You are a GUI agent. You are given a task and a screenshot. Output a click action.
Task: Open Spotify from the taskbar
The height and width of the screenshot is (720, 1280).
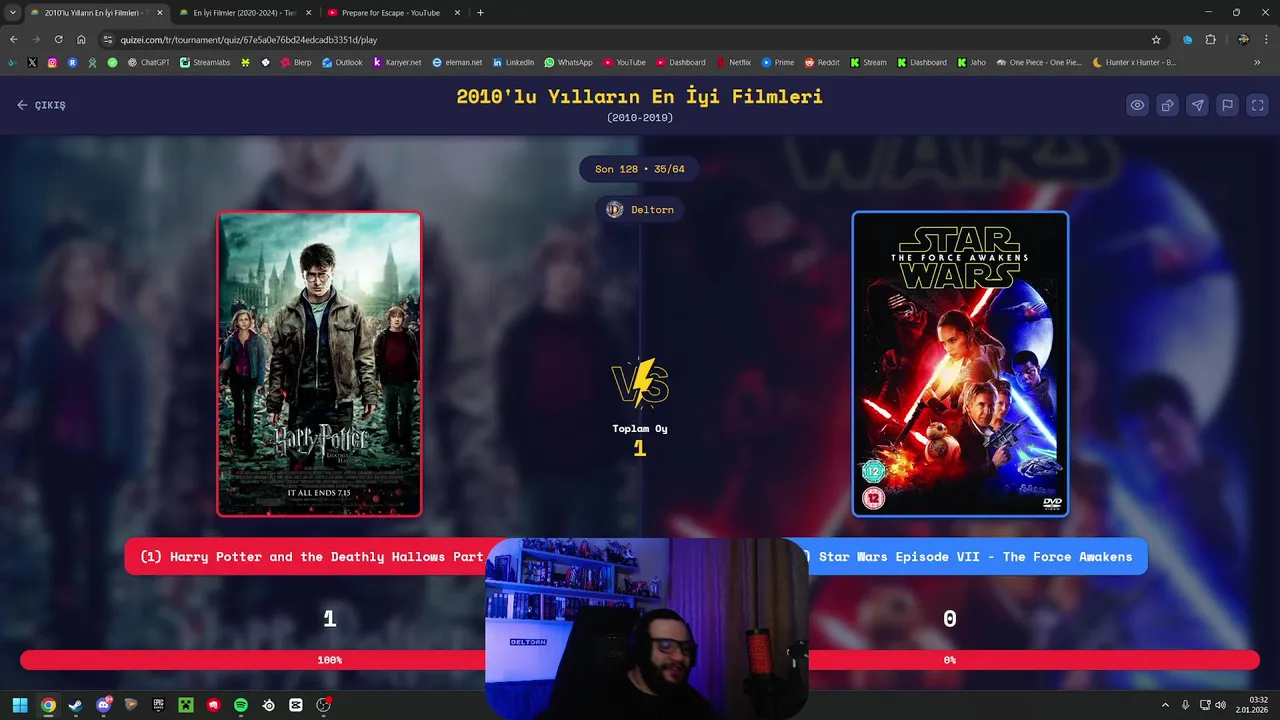[241, 705]
